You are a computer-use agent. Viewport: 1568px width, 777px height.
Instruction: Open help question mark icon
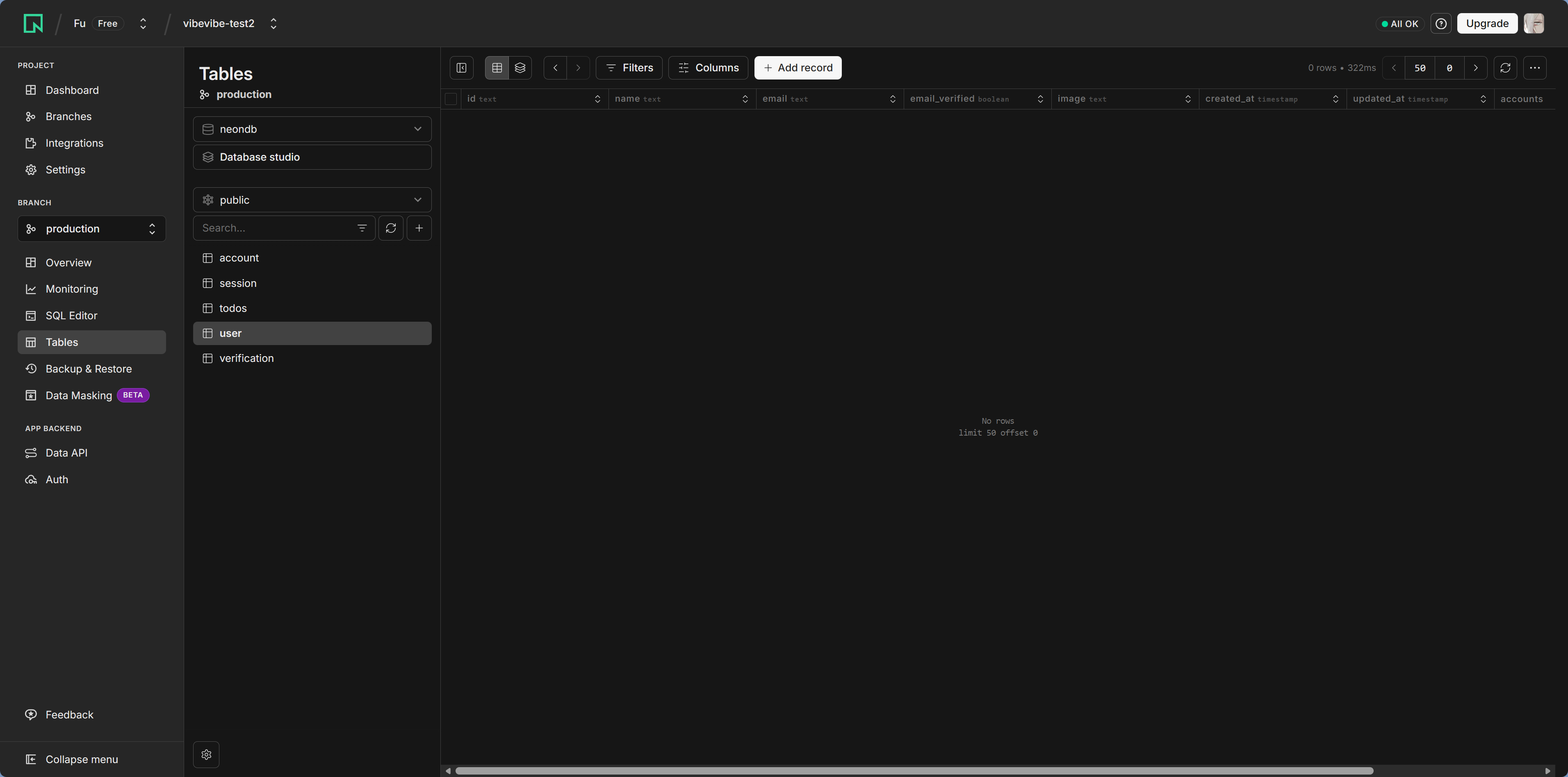pos(1441,24)
